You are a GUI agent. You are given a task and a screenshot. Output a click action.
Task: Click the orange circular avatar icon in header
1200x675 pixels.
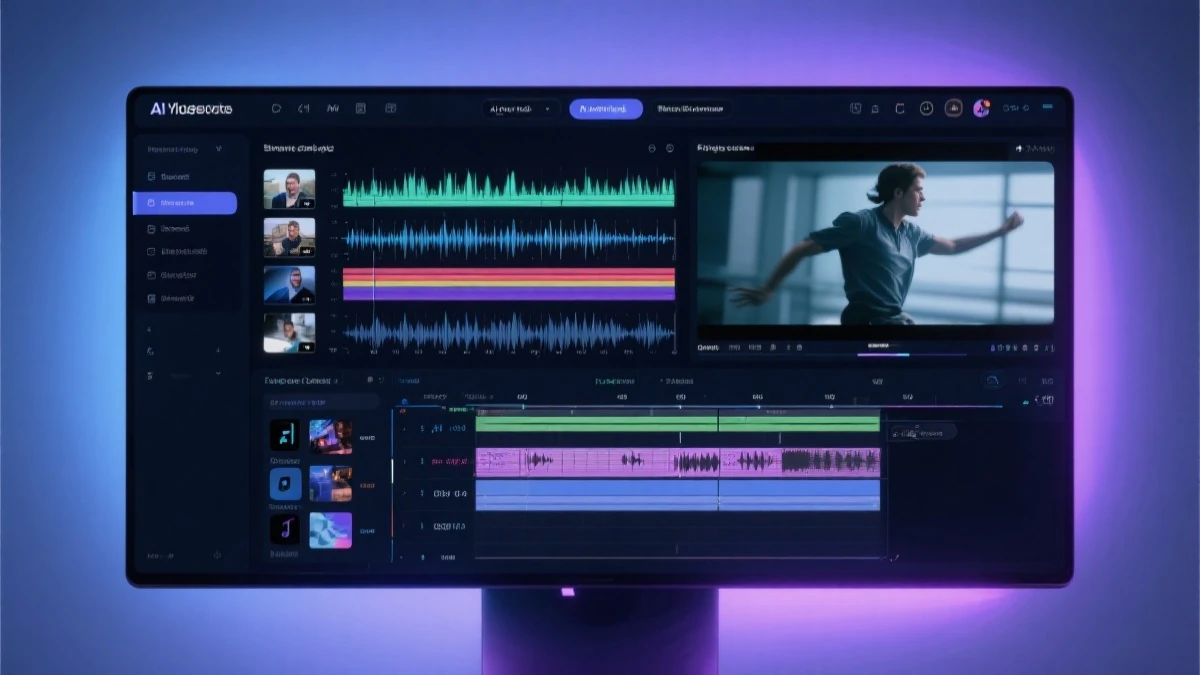point(953,108)
